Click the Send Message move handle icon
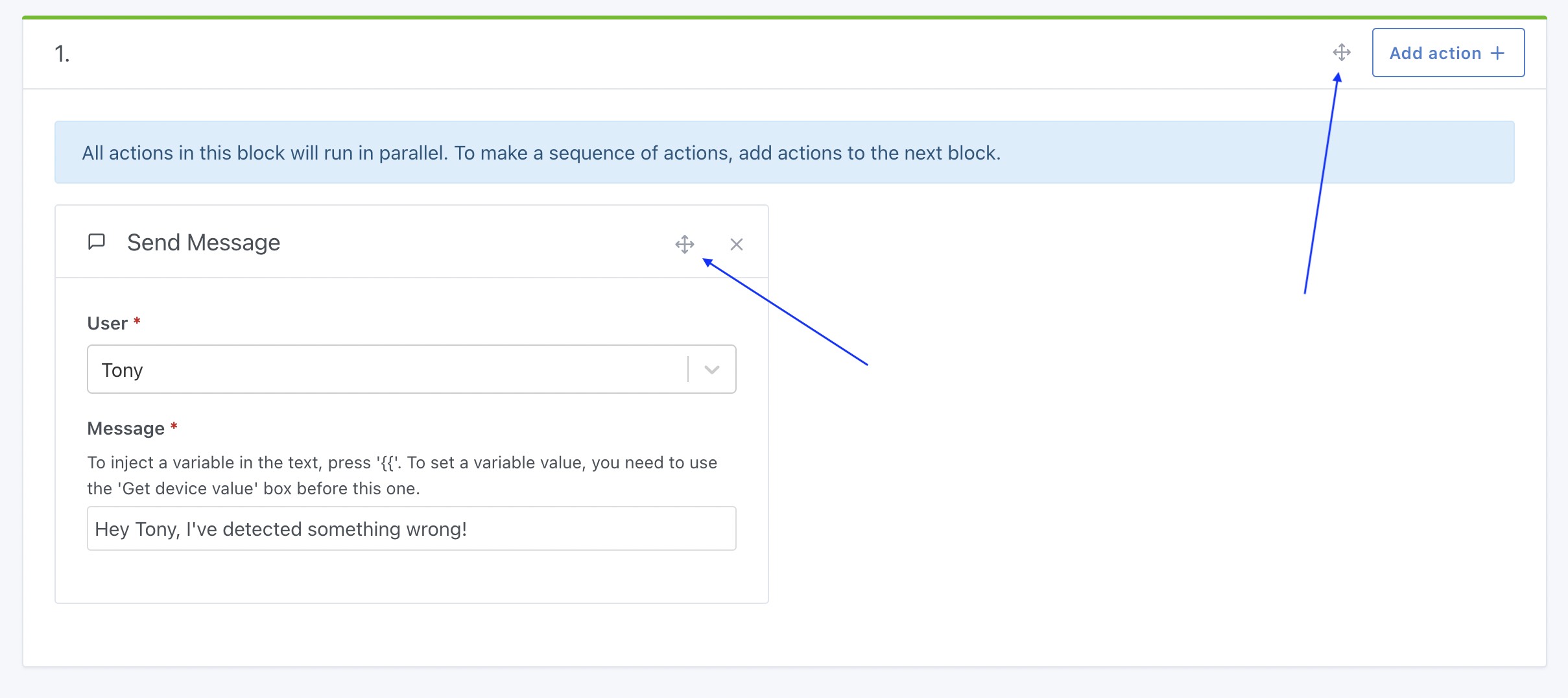Viewport: 1568px width, 698px height. coord(685,245)
